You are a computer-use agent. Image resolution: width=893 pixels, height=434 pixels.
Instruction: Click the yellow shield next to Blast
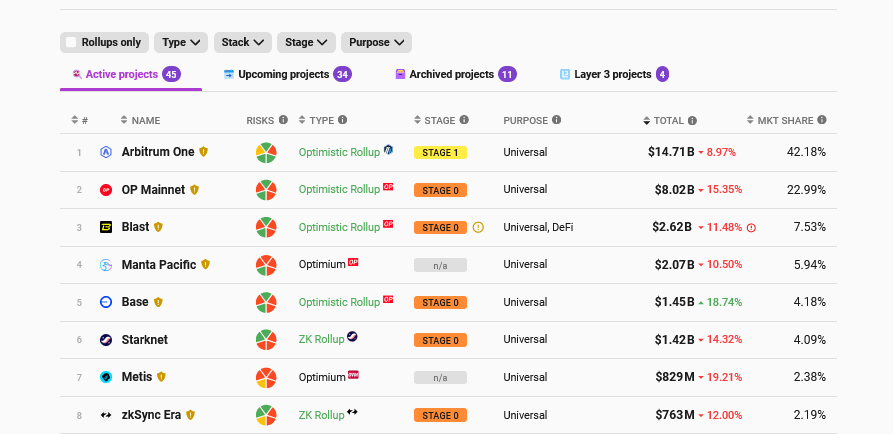click(158, 227)
